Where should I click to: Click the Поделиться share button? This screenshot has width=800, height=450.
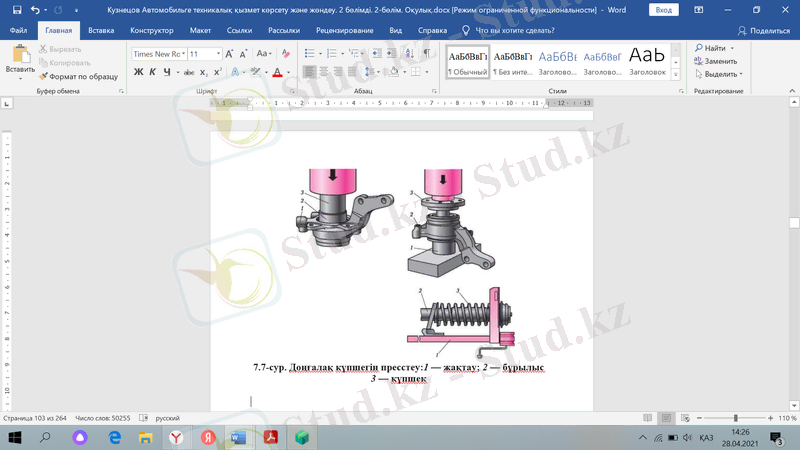[x=764, y=31]
